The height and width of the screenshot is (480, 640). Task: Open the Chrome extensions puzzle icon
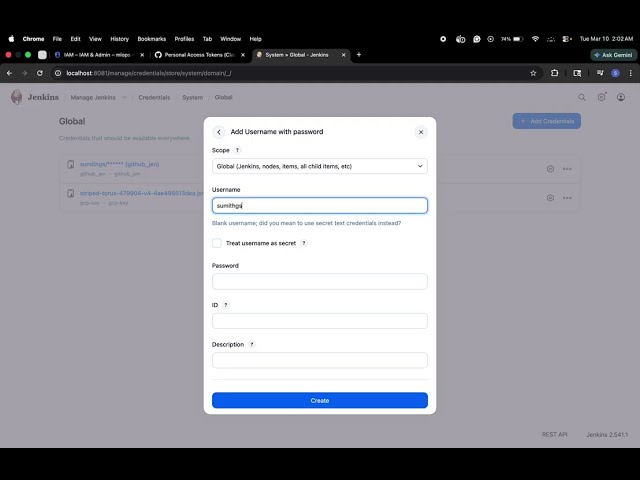point(554,73)
